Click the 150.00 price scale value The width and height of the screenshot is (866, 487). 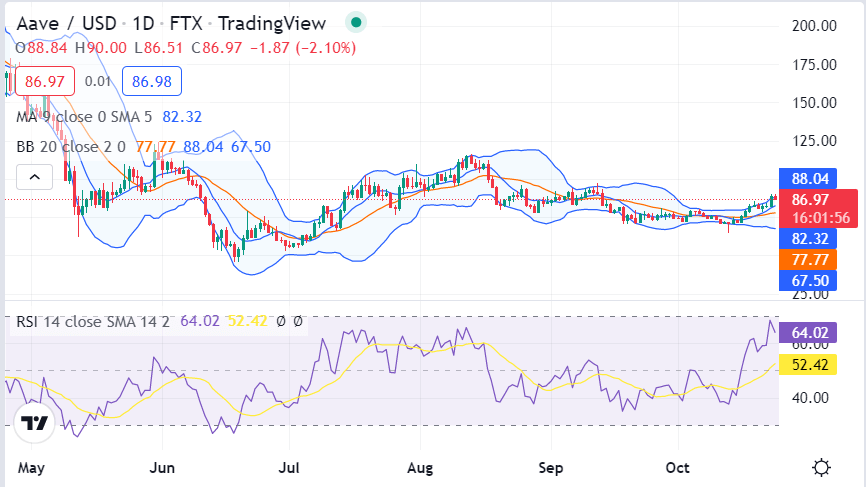(x=814, y=103)
